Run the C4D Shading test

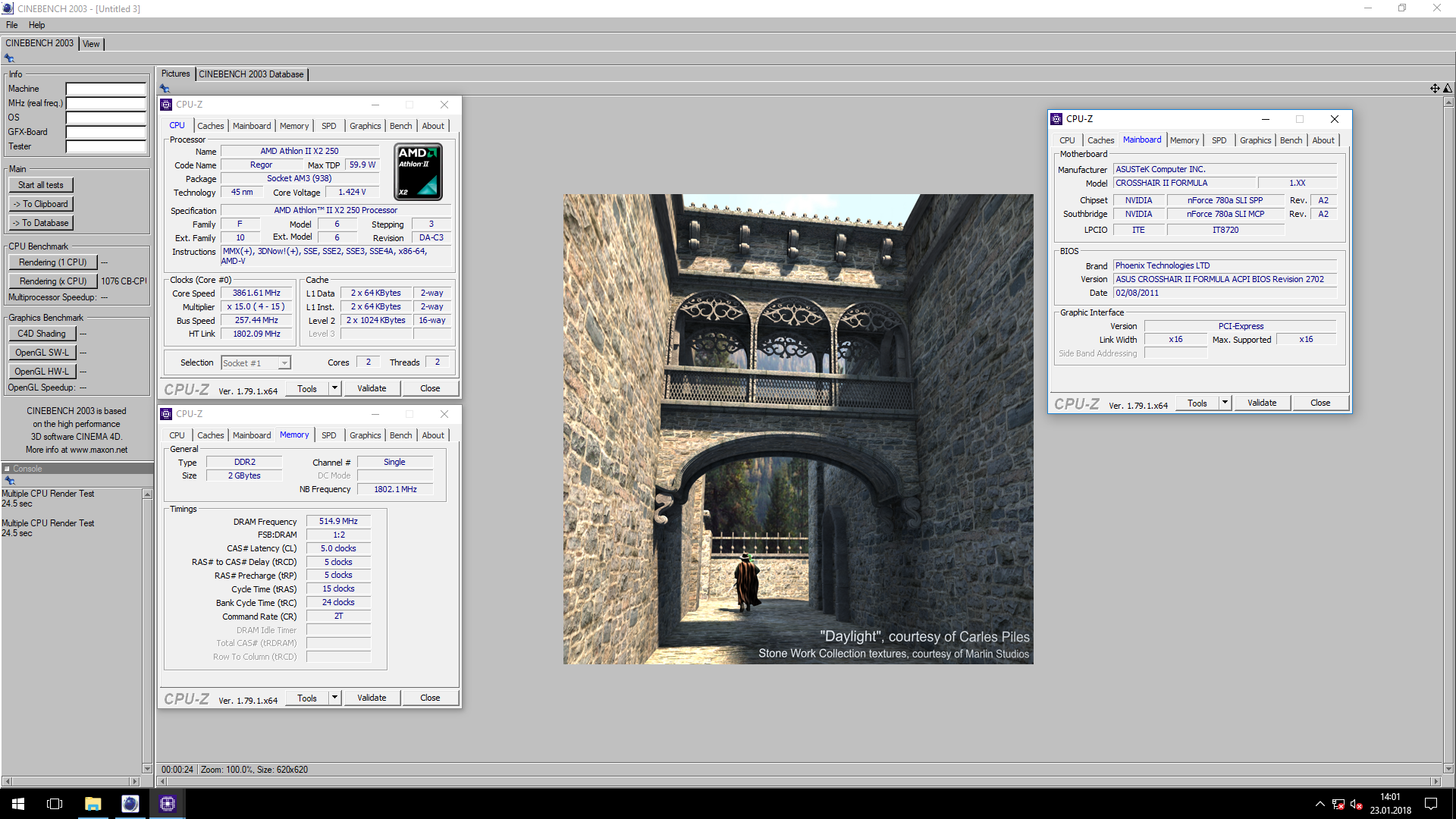point(42,334)
